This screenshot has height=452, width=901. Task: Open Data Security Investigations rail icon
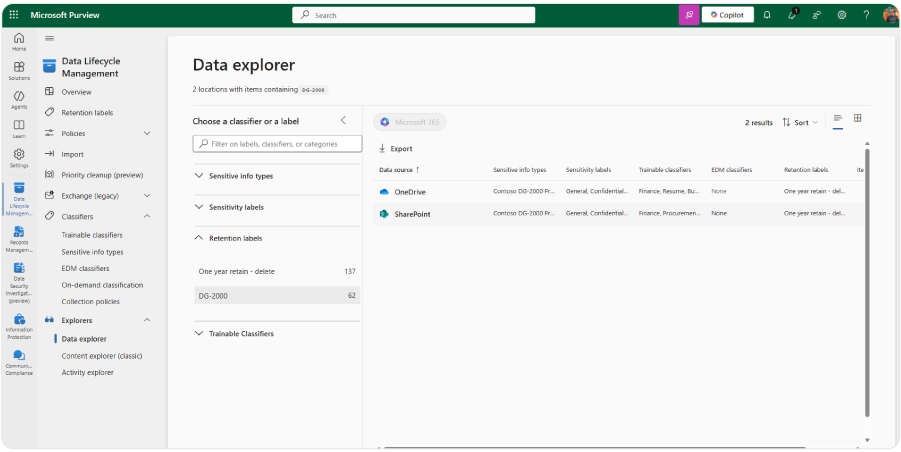tap(19, 283)
